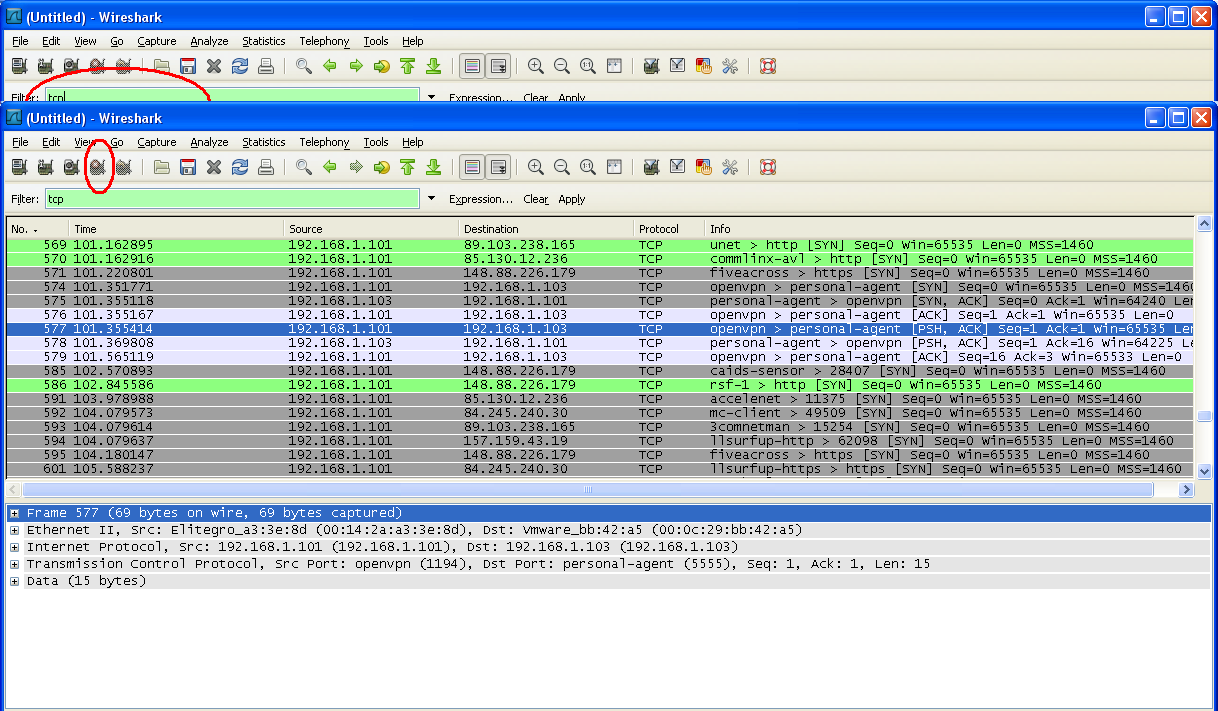Open Help lifebuoy icon in back window
This screenshot has width=1218, height=711.
click(768, 66)
